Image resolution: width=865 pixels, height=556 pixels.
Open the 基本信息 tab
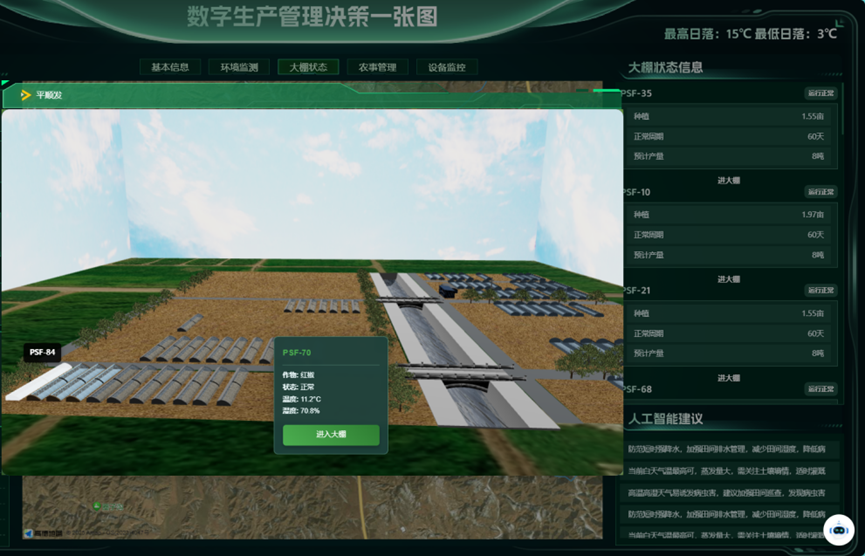(169, 68)
